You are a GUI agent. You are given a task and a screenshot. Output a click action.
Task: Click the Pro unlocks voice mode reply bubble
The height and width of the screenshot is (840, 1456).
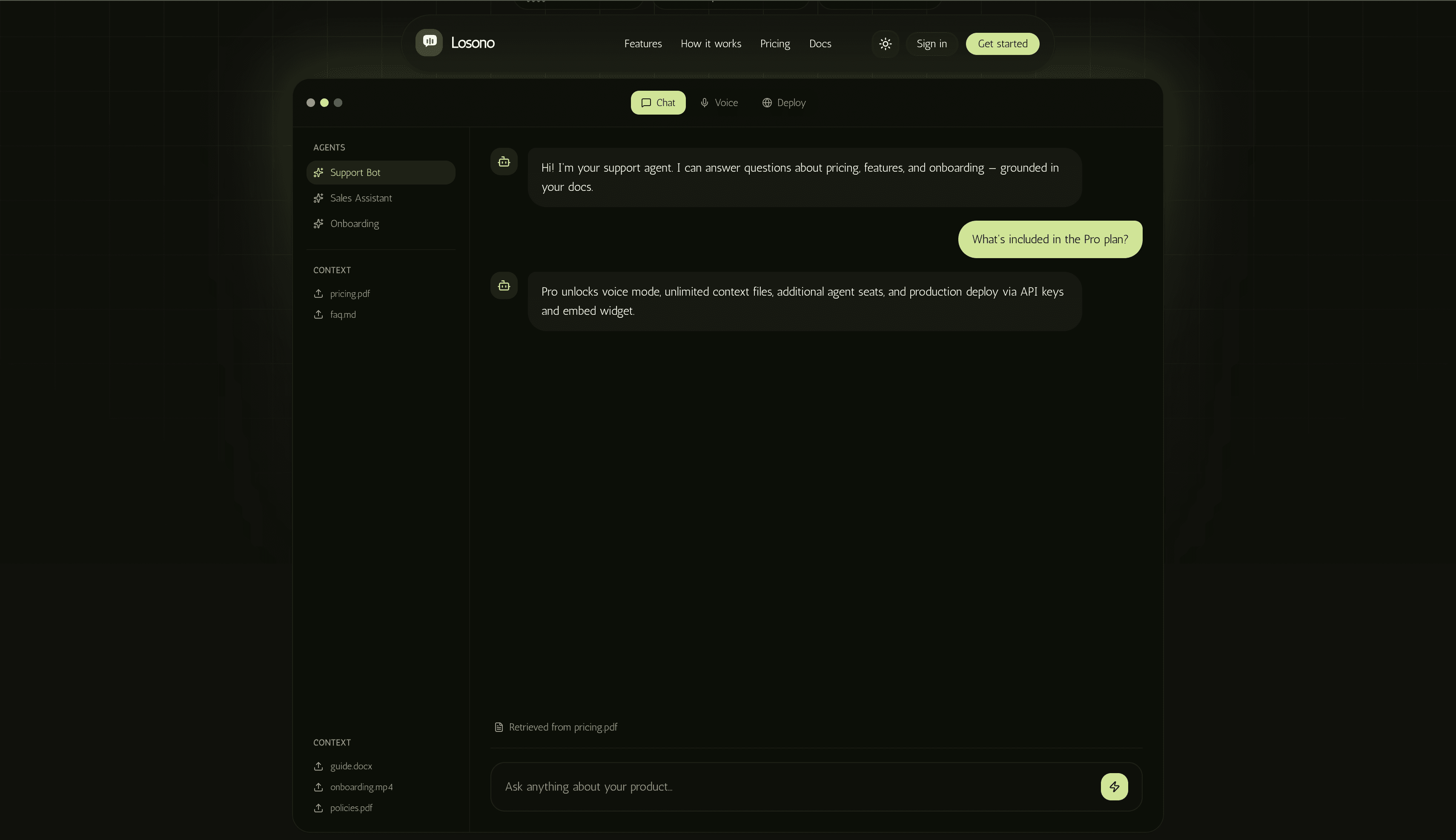804,301
